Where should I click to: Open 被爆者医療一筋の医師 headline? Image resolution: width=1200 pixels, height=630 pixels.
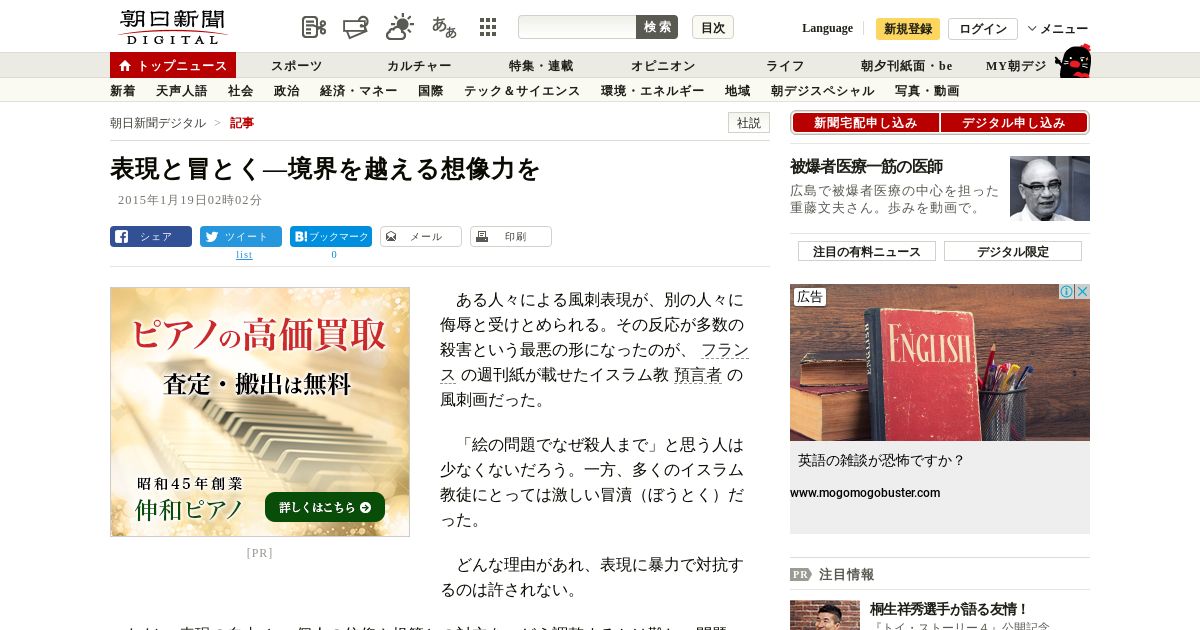tap(866, 167)
